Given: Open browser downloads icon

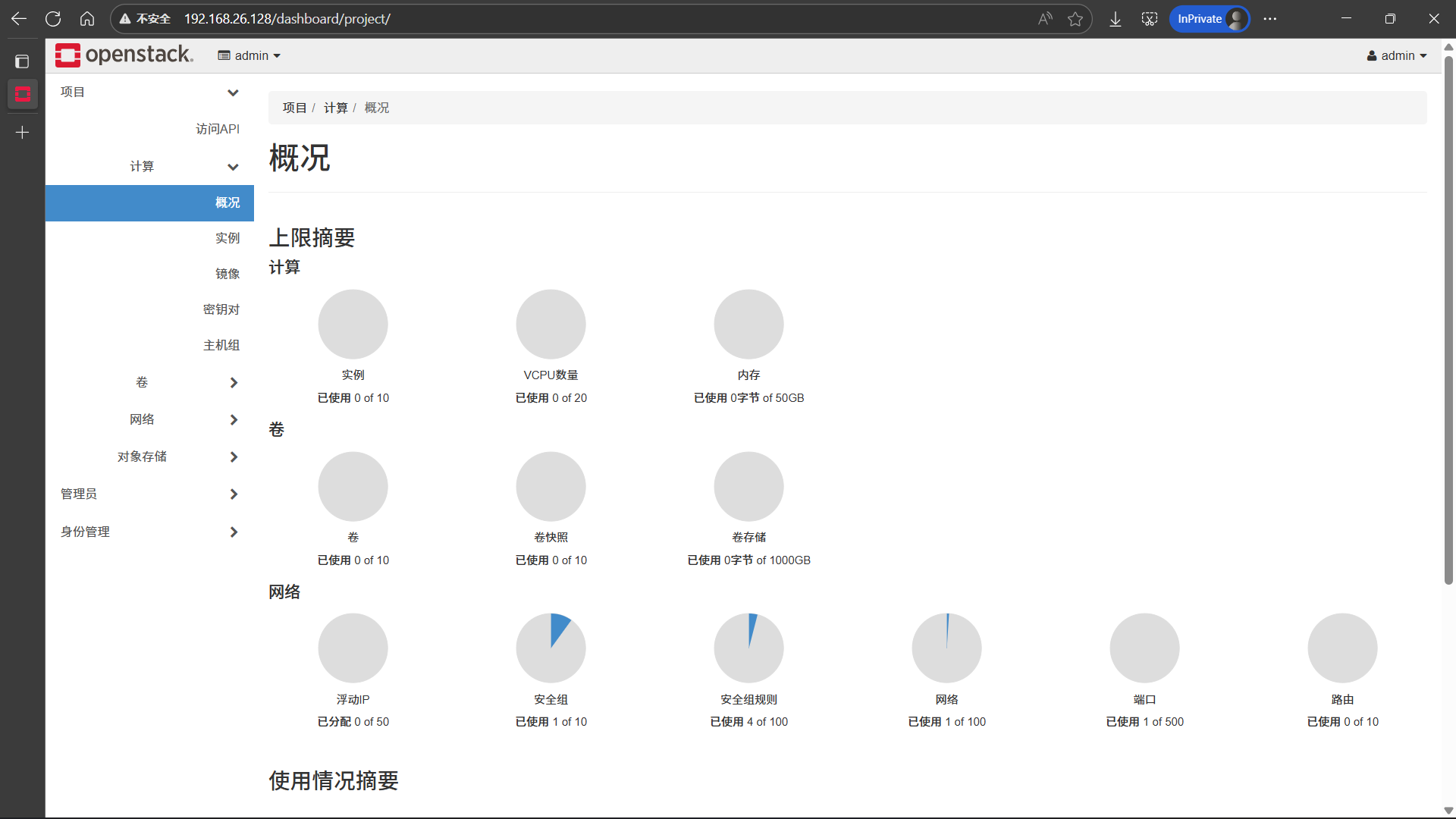Looking at the screenshot, I should tap(1115, 19).
